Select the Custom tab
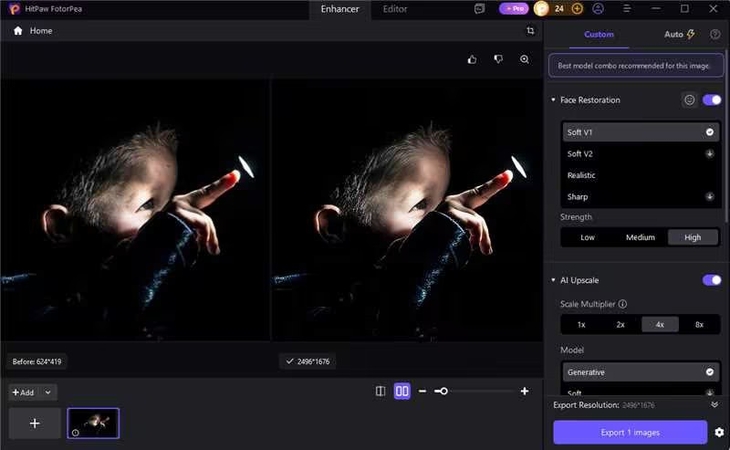Screen dimensions: 730x450 coord(599,34)
